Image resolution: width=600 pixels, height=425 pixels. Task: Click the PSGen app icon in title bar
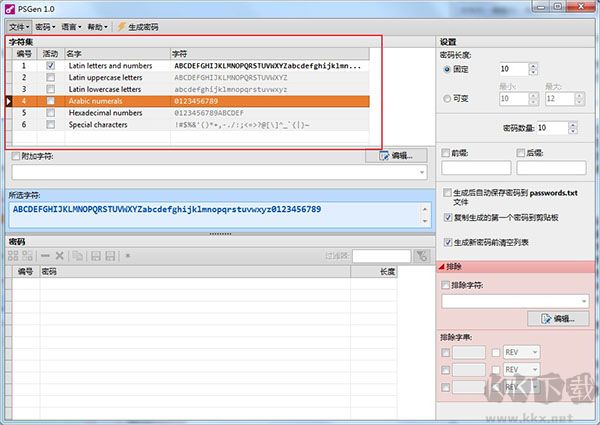[x=10, y=9]
